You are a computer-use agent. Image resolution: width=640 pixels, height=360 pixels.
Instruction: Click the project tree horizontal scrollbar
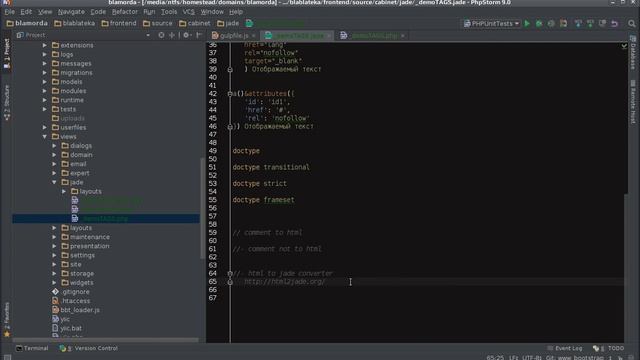point(105,340)
